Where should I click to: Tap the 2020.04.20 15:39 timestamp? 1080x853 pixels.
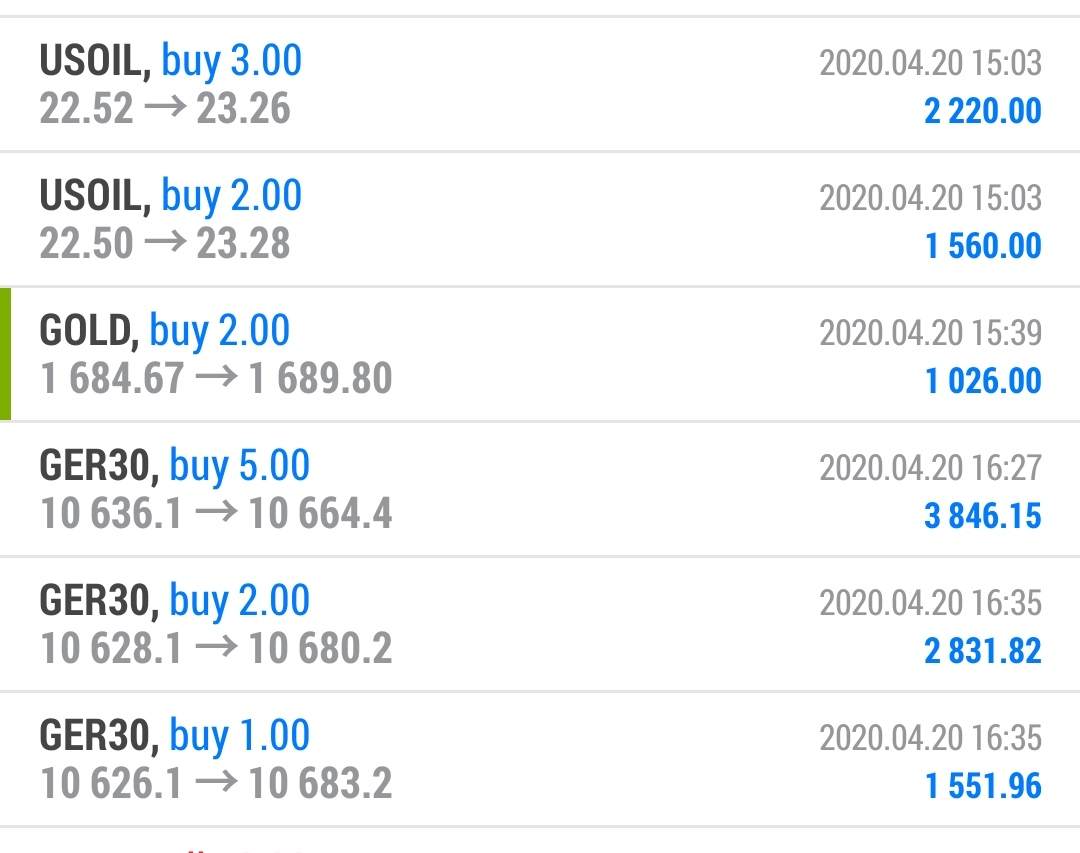930,333
